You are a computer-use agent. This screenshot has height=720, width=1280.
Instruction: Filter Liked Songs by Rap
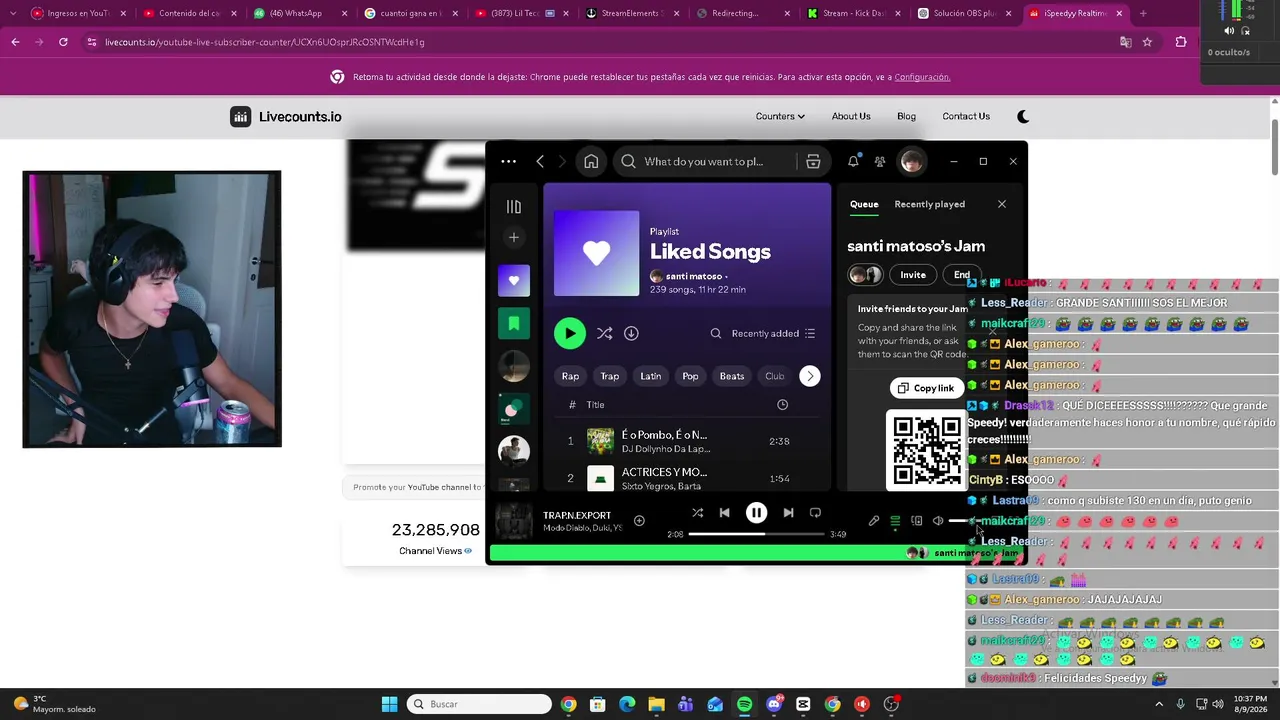pyautogui.click(x=570, y=376)
